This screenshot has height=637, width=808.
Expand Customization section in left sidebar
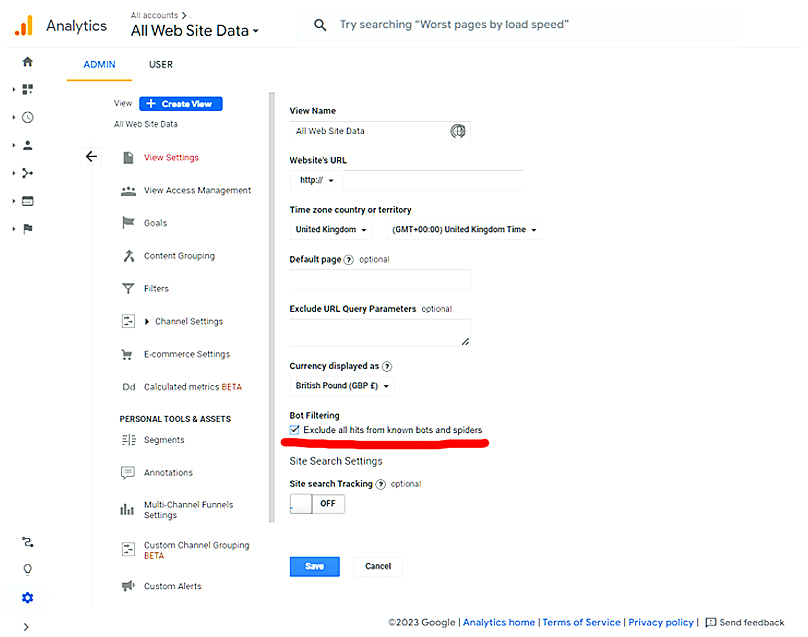point(14,90)
